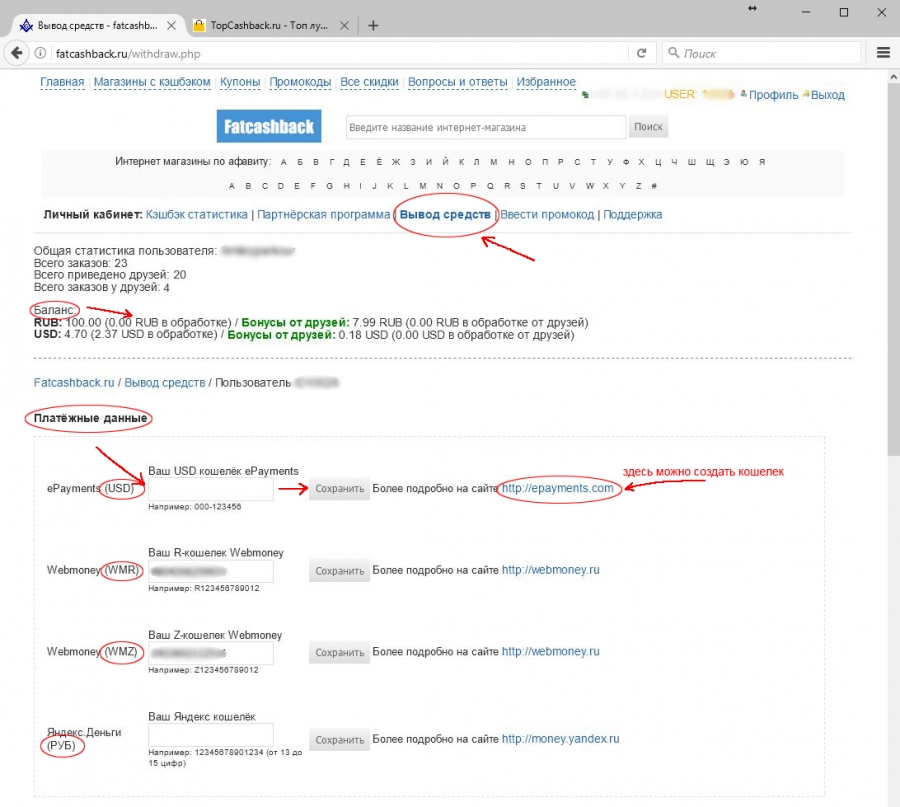Image resolution: width=900 pixels, height=807 pixels.
Task: Click the browser search magnifier icon
Action: point(674,53)
